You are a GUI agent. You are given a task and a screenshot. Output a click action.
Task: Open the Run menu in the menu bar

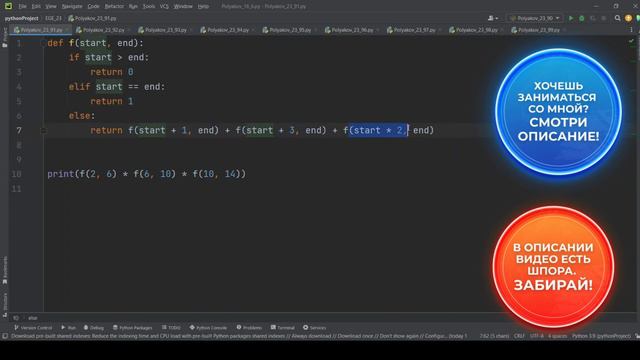133,7
